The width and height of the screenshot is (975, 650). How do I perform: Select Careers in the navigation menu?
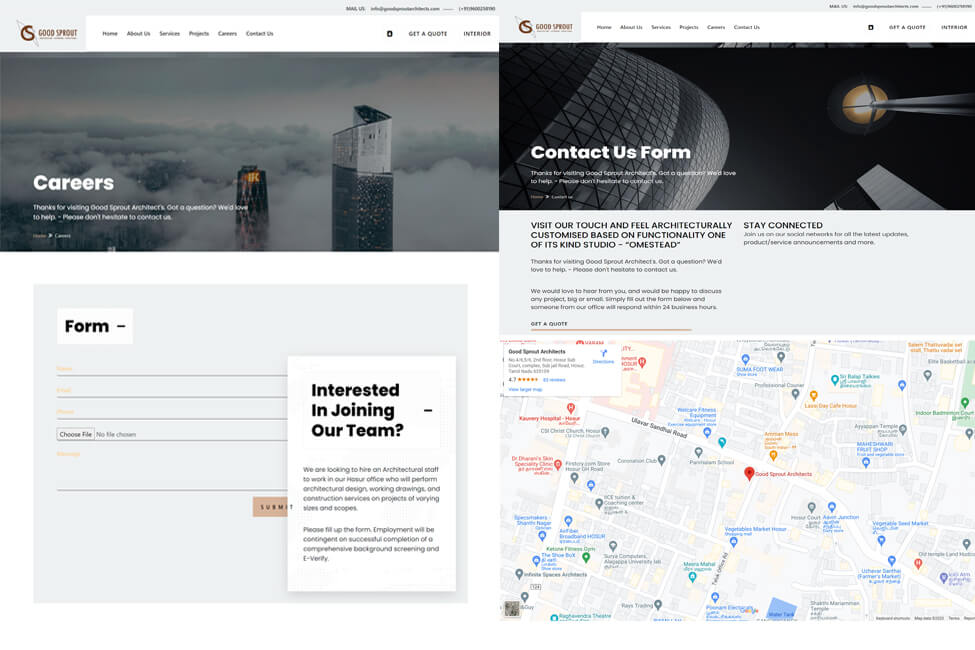(x=227, y=33)
